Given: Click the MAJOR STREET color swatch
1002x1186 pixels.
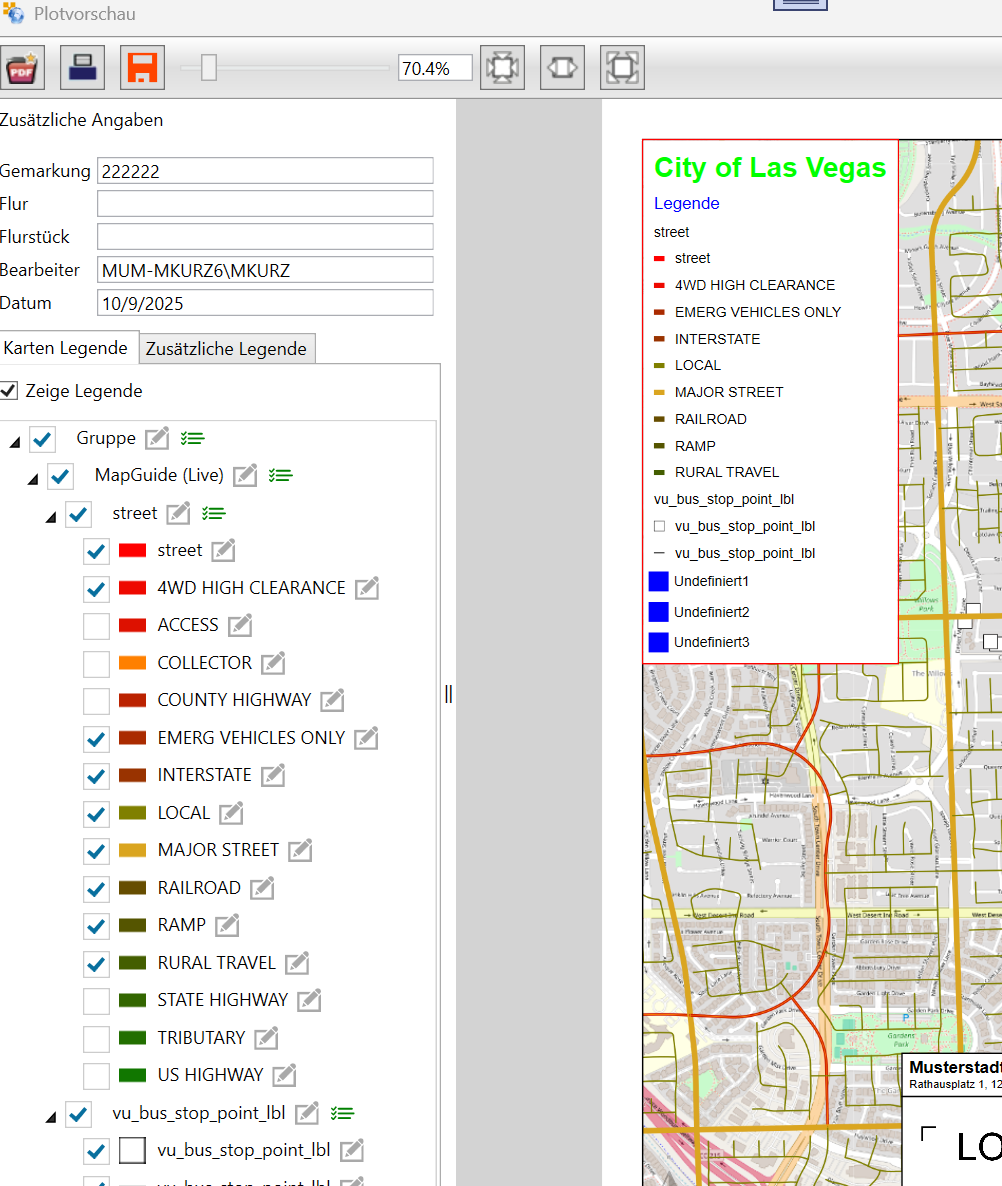Looking at the screenshot, I should click(132, 851).
